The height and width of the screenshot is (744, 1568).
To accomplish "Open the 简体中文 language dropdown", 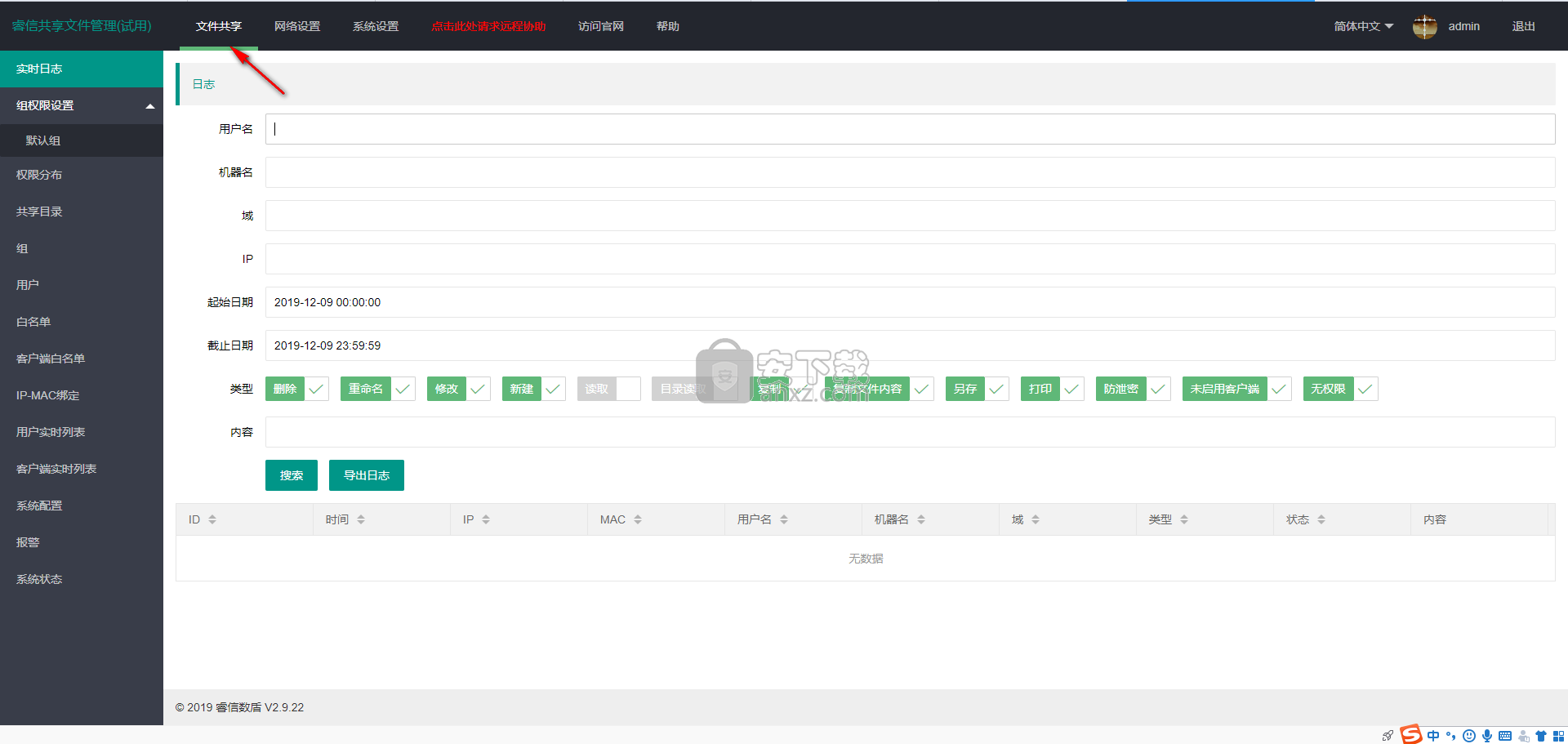I will tap(1363, 26).
